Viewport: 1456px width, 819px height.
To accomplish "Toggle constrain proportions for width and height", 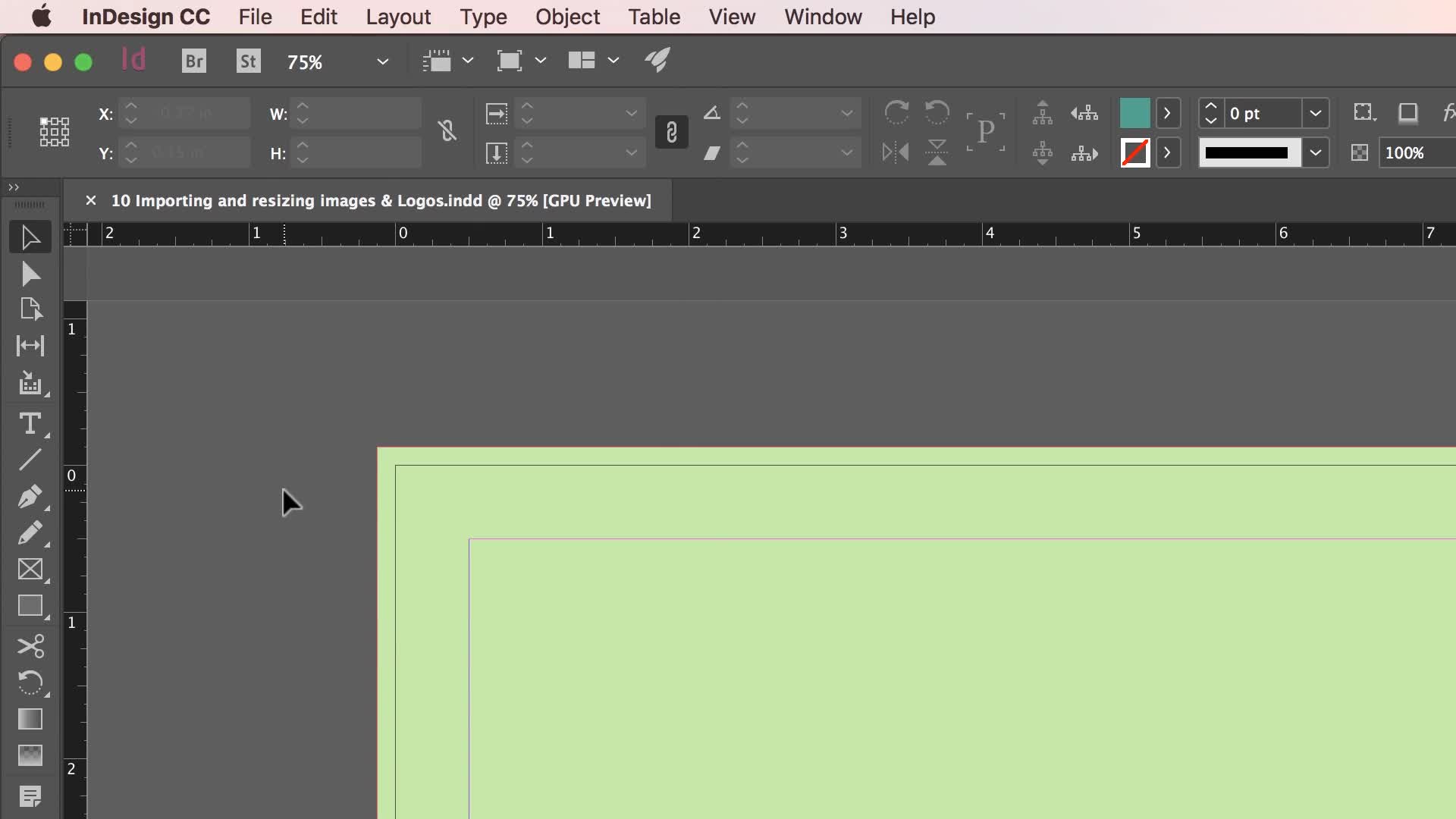I will pos(447,132).
